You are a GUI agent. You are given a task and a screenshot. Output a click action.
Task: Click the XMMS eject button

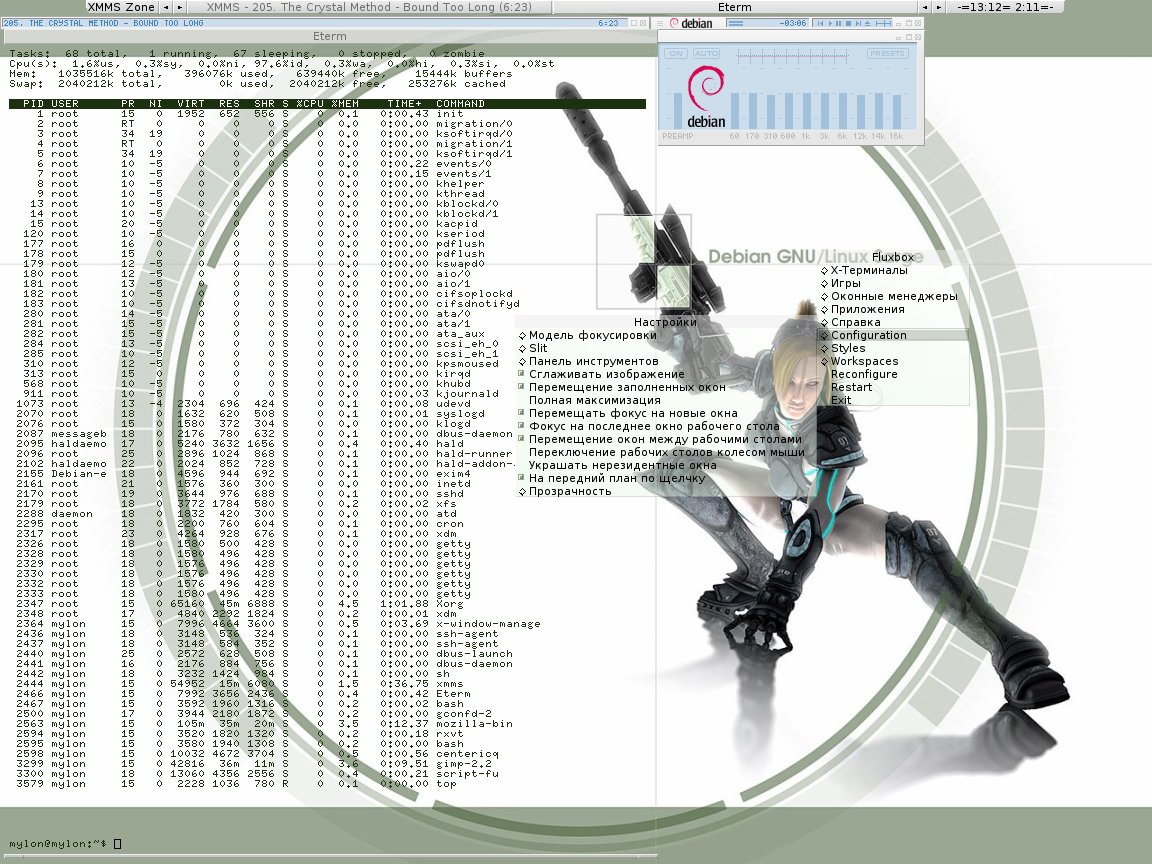tap(867, 24)
